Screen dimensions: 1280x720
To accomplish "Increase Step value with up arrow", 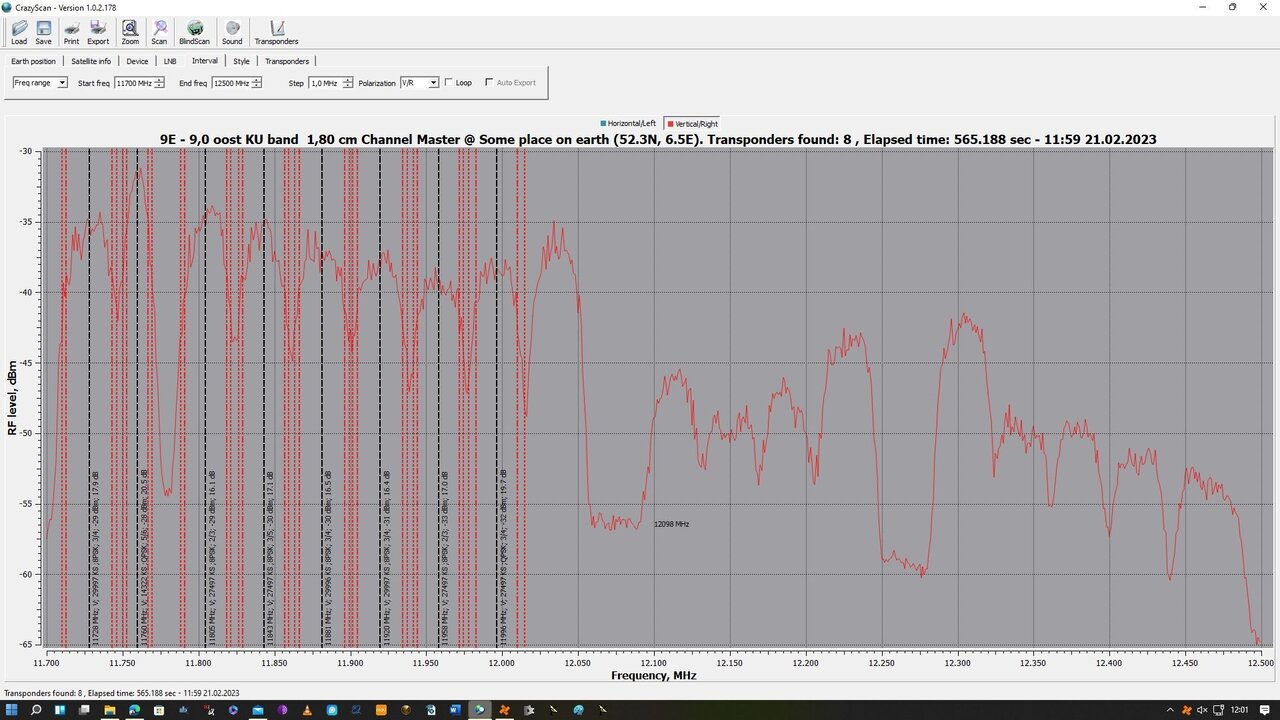I will pos(348,80).
